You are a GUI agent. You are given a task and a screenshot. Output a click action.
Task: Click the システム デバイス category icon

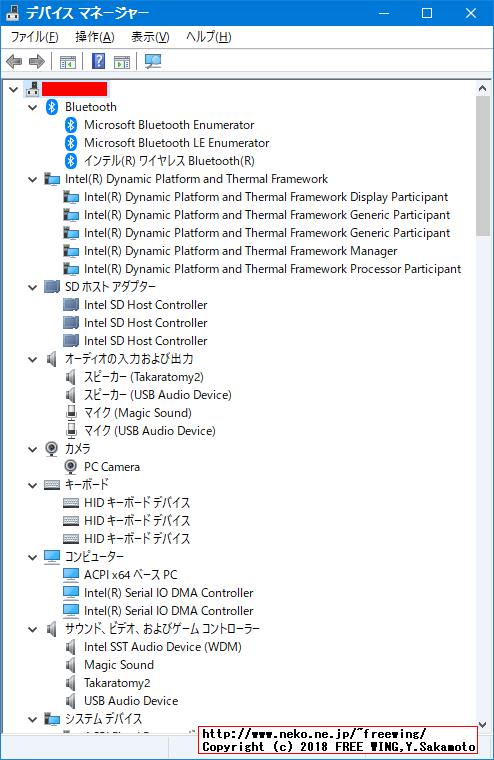[52, 719]
